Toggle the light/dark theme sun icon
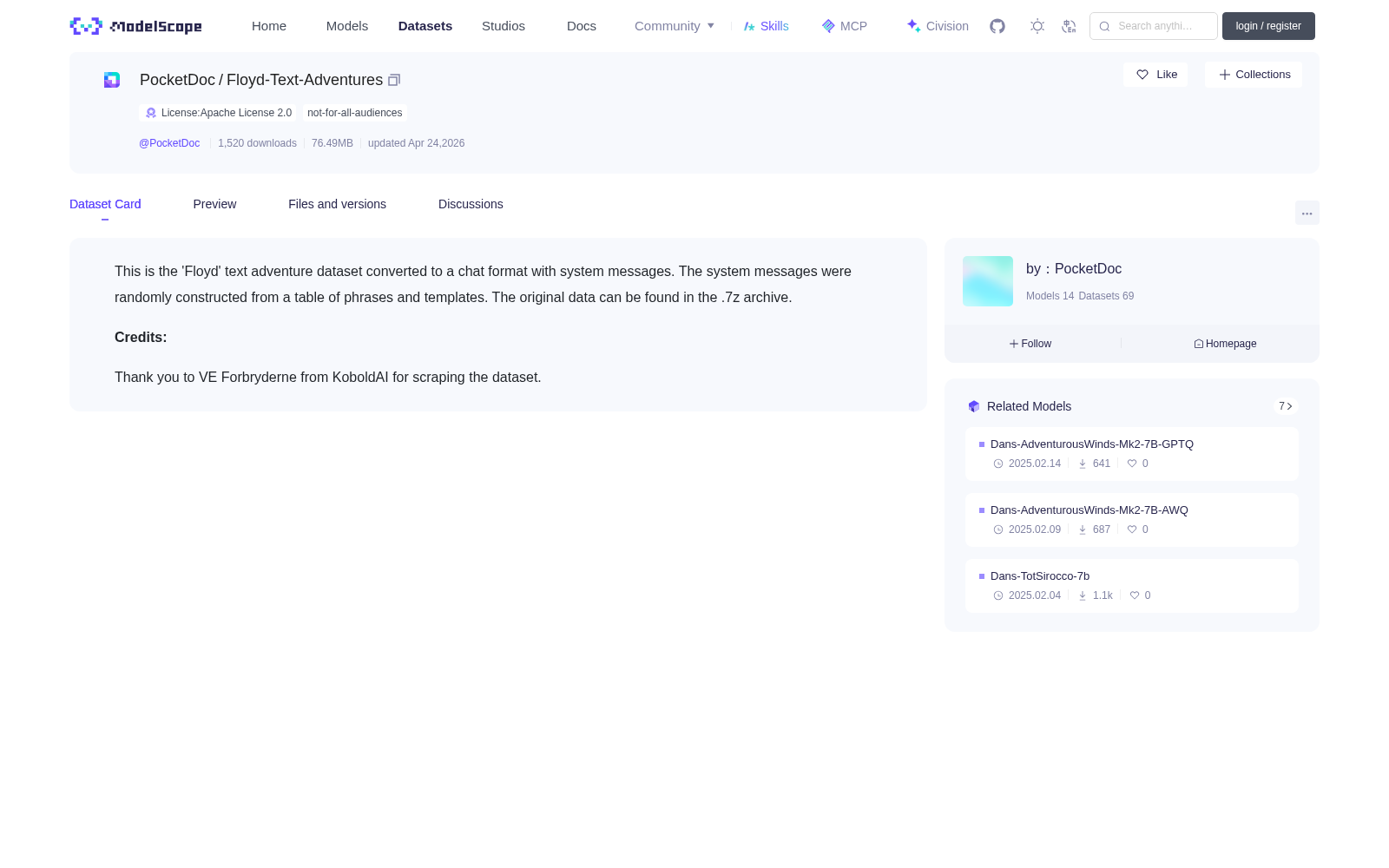The image size is (1389, 868). tap(1037, 26)
